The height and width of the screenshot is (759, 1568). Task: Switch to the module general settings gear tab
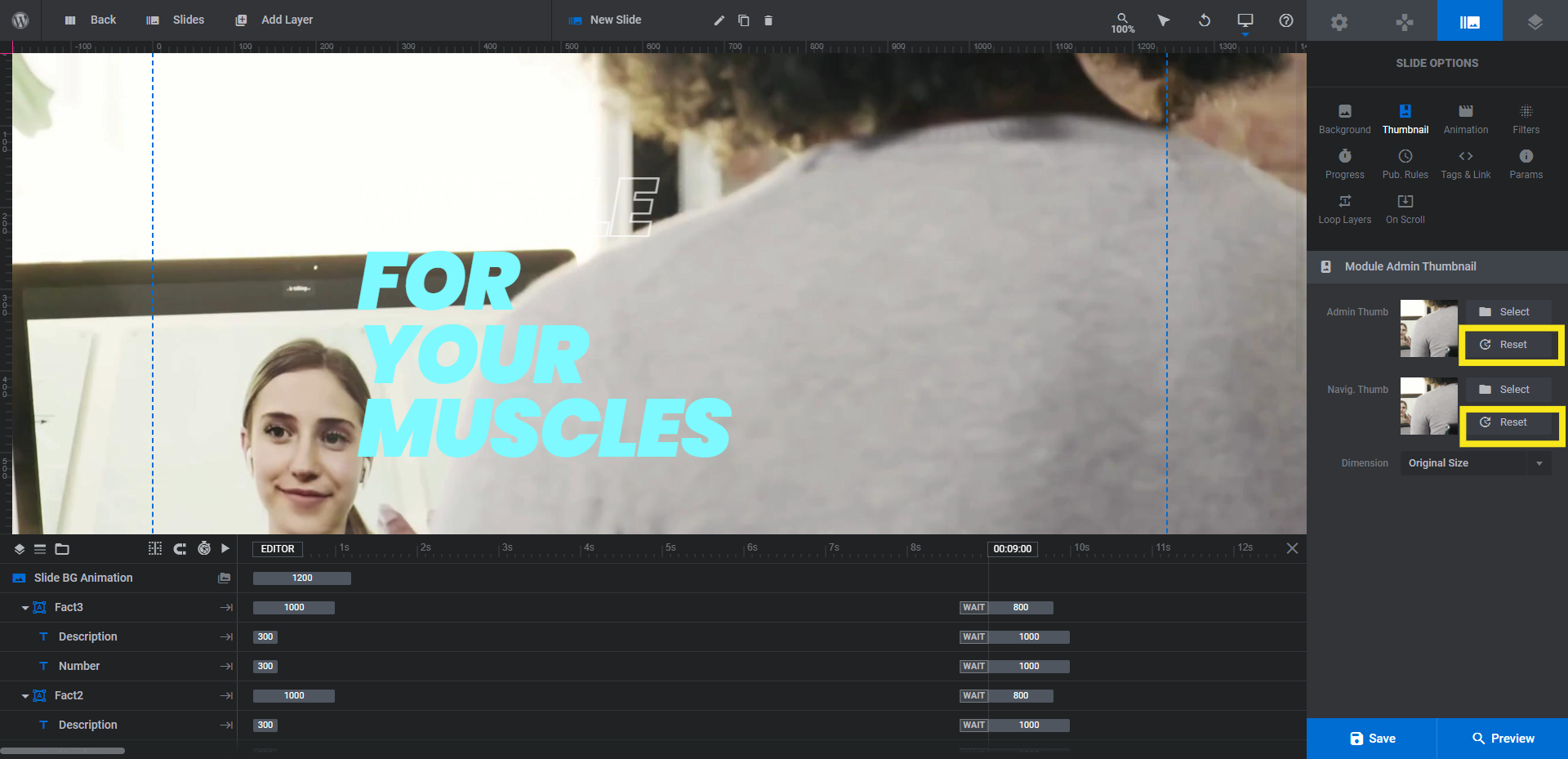click(x=1339, y=21)
